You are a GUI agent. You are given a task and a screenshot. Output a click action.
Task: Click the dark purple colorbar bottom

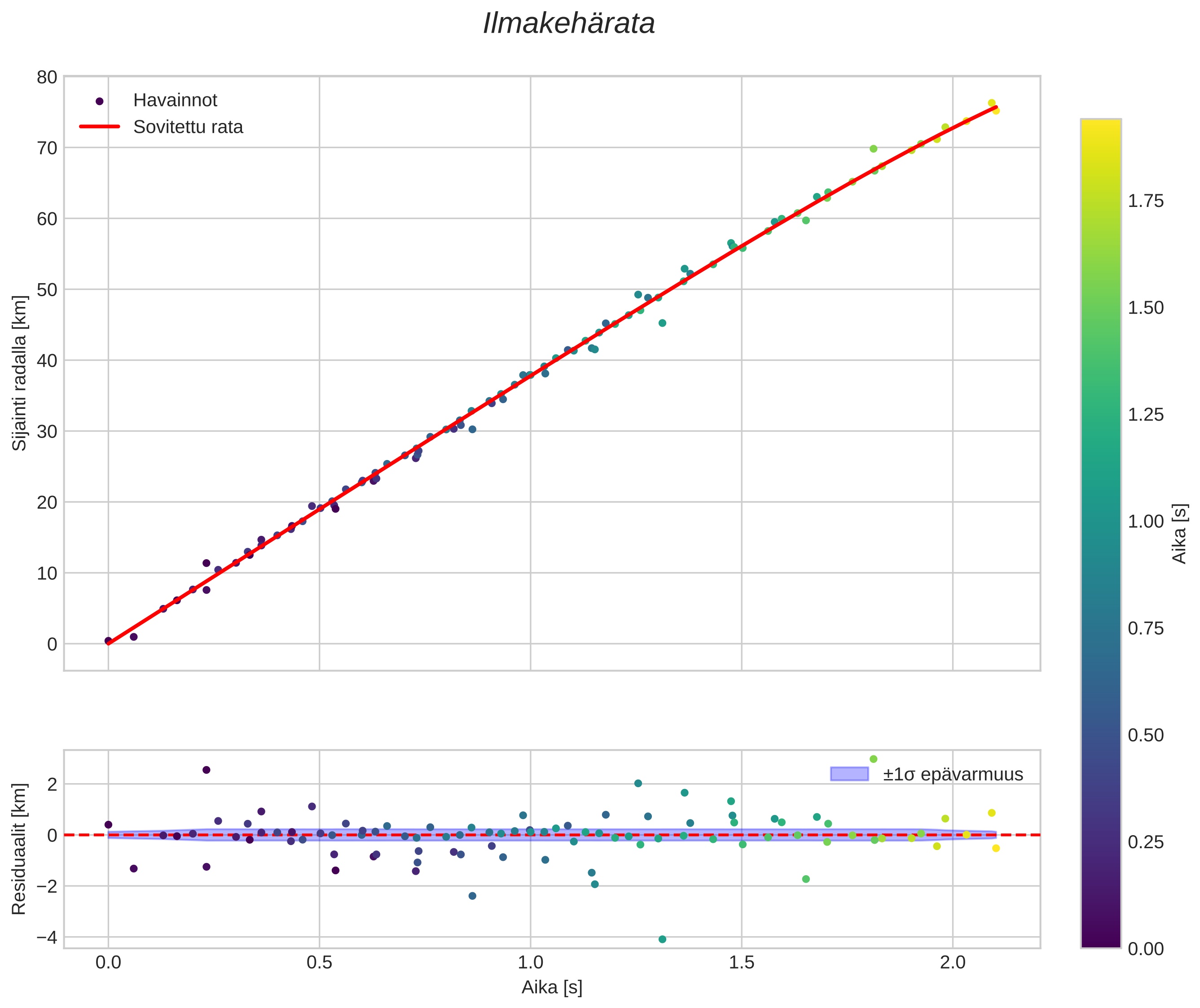(x=1100, y=940)
